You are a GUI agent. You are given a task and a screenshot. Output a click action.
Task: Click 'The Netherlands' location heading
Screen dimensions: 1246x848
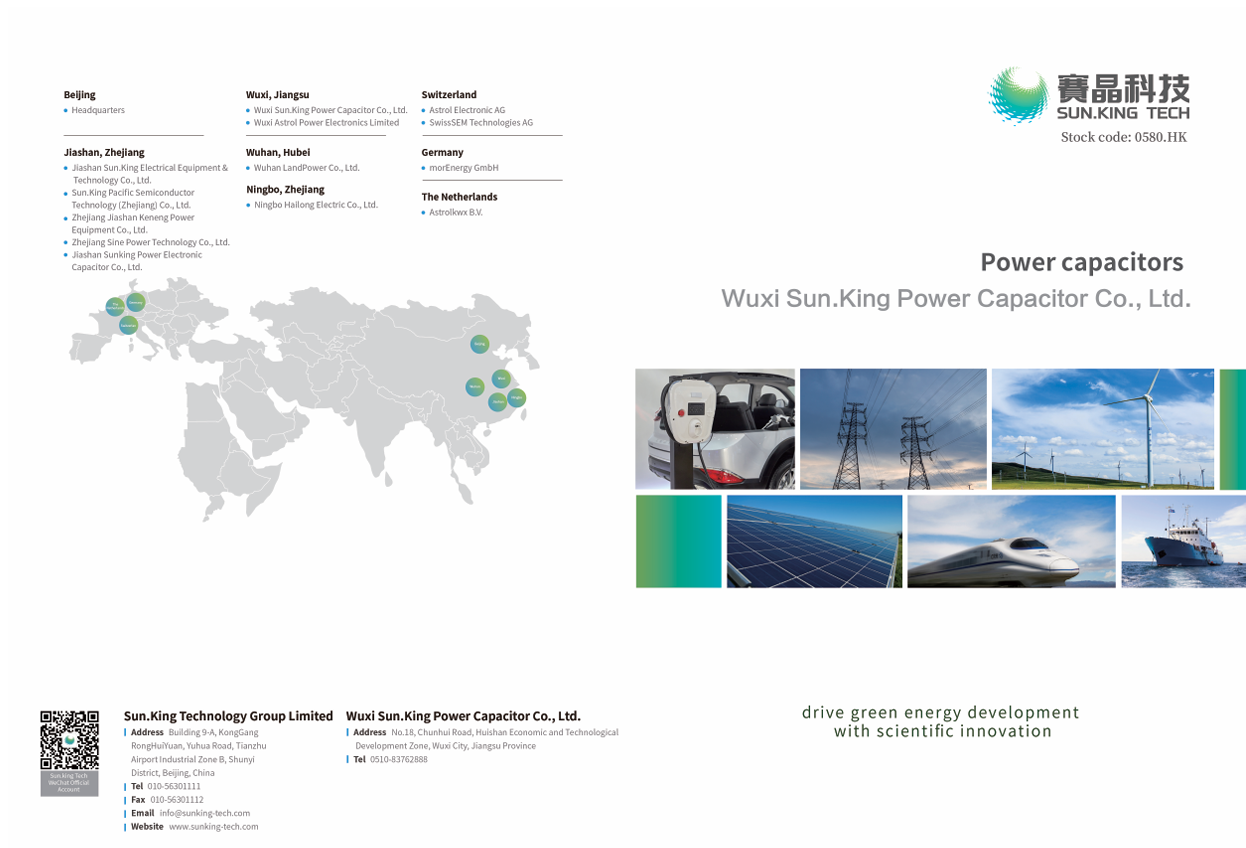tap(459, 197)
